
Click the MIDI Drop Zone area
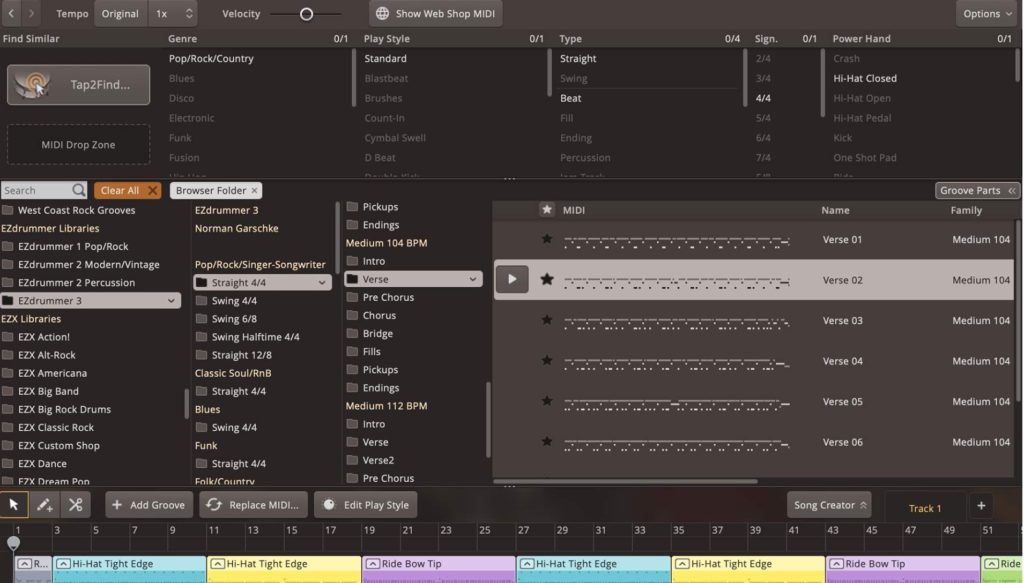coord(78,144)
